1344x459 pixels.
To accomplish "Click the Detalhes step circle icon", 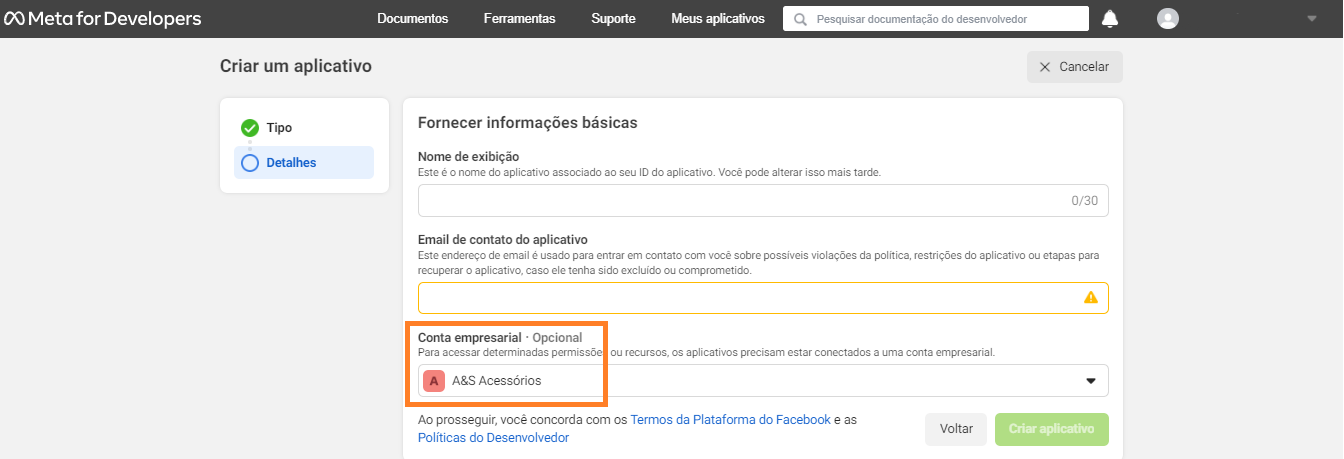I will click(250, 163).
